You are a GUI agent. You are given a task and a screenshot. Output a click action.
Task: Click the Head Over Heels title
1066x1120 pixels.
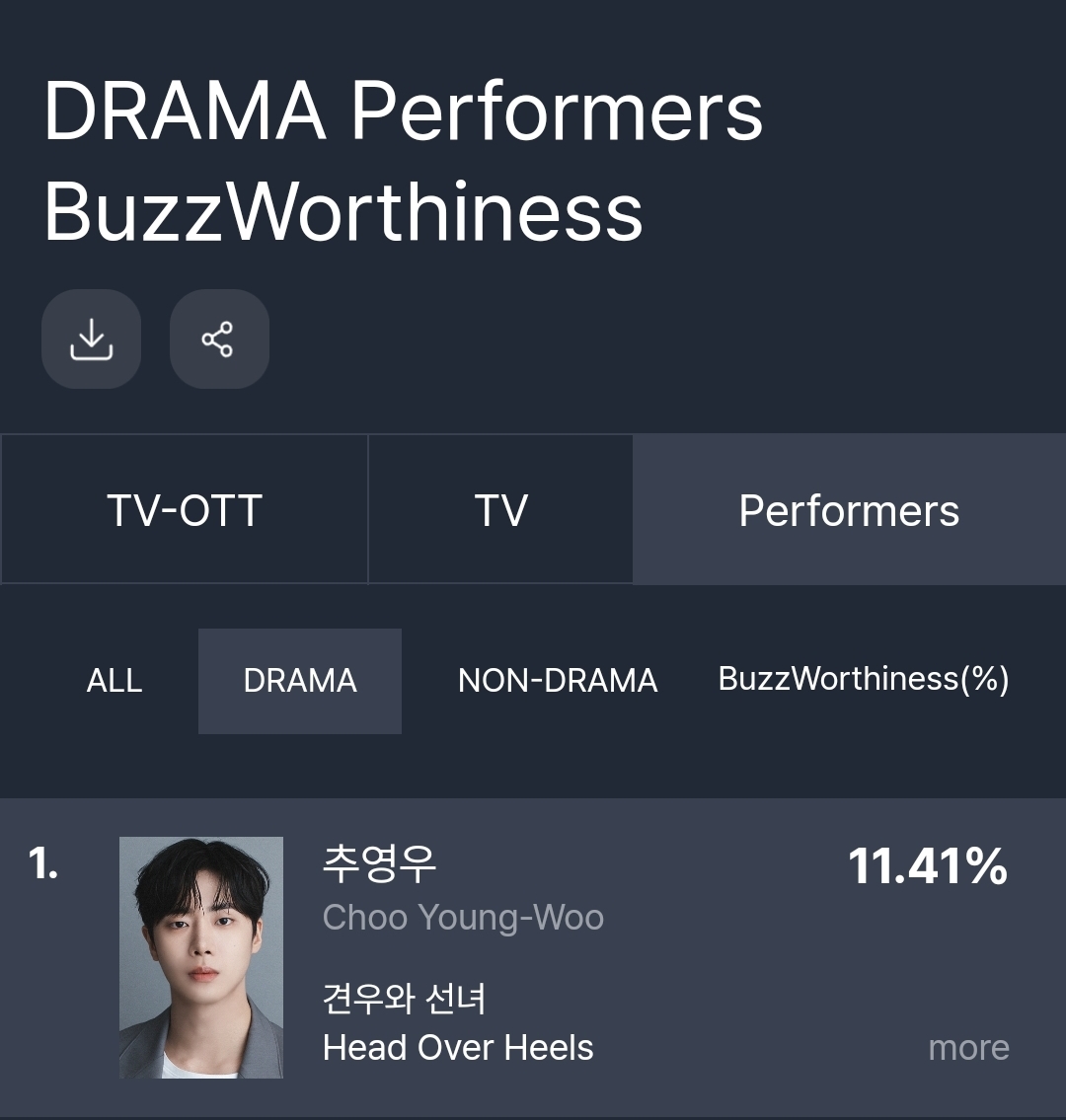click(x=458, y=1048)
